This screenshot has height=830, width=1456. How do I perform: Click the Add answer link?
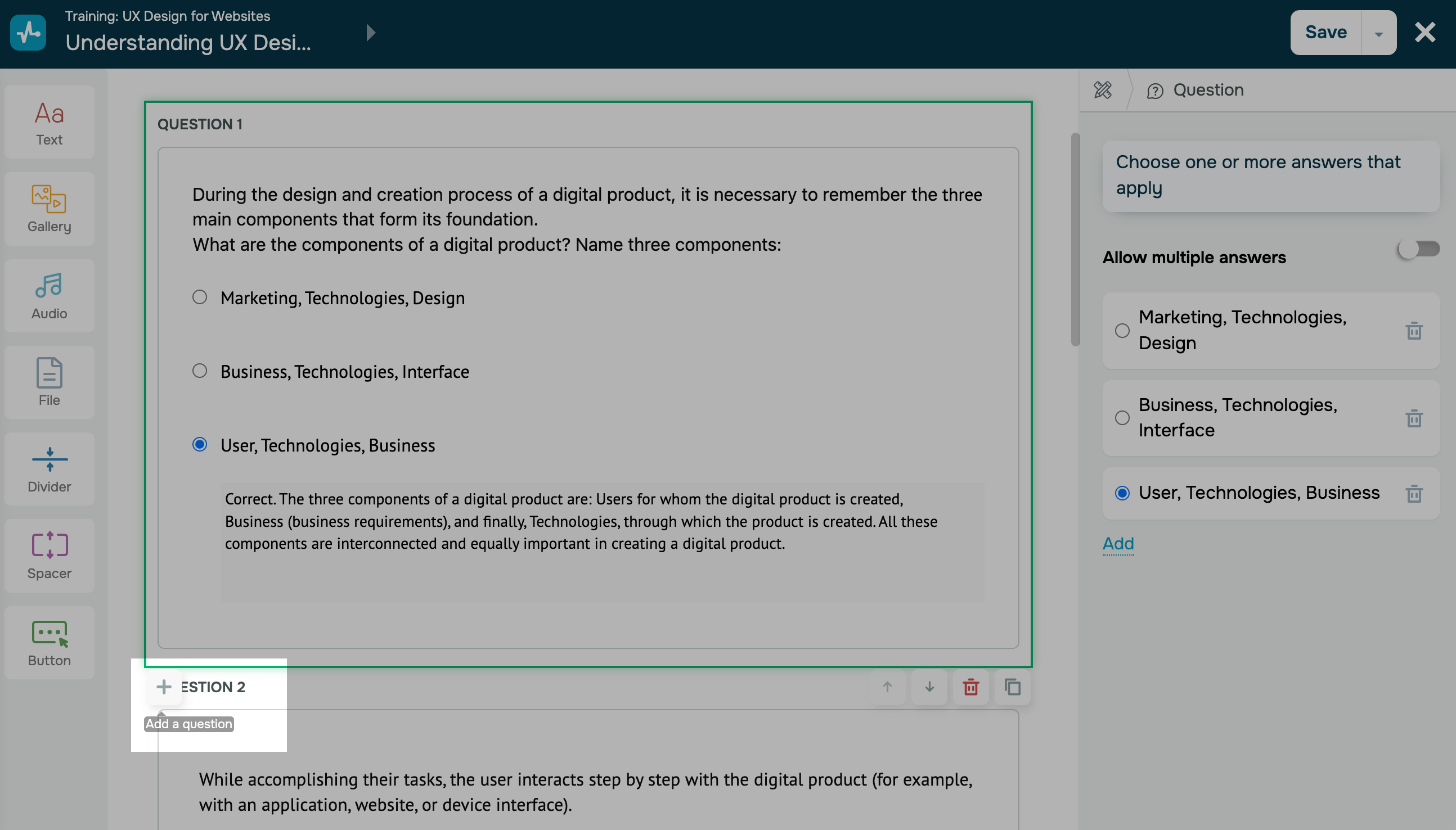(1118, 544)
